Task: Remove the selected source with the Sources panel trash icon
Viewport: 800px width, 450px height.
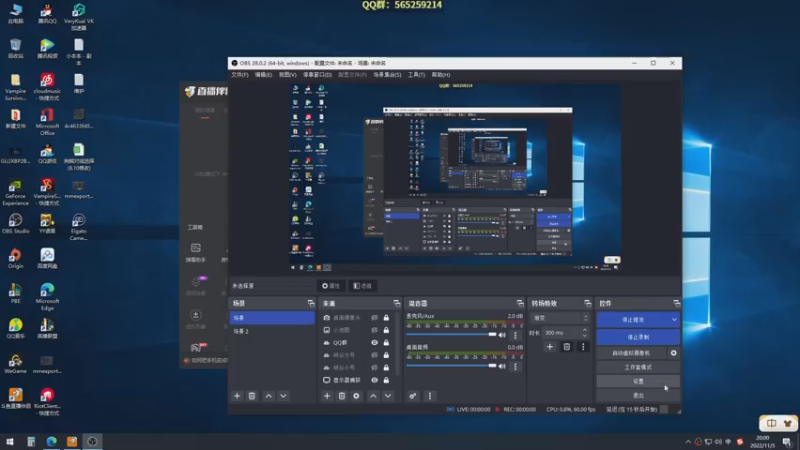Action: point(342,396)
